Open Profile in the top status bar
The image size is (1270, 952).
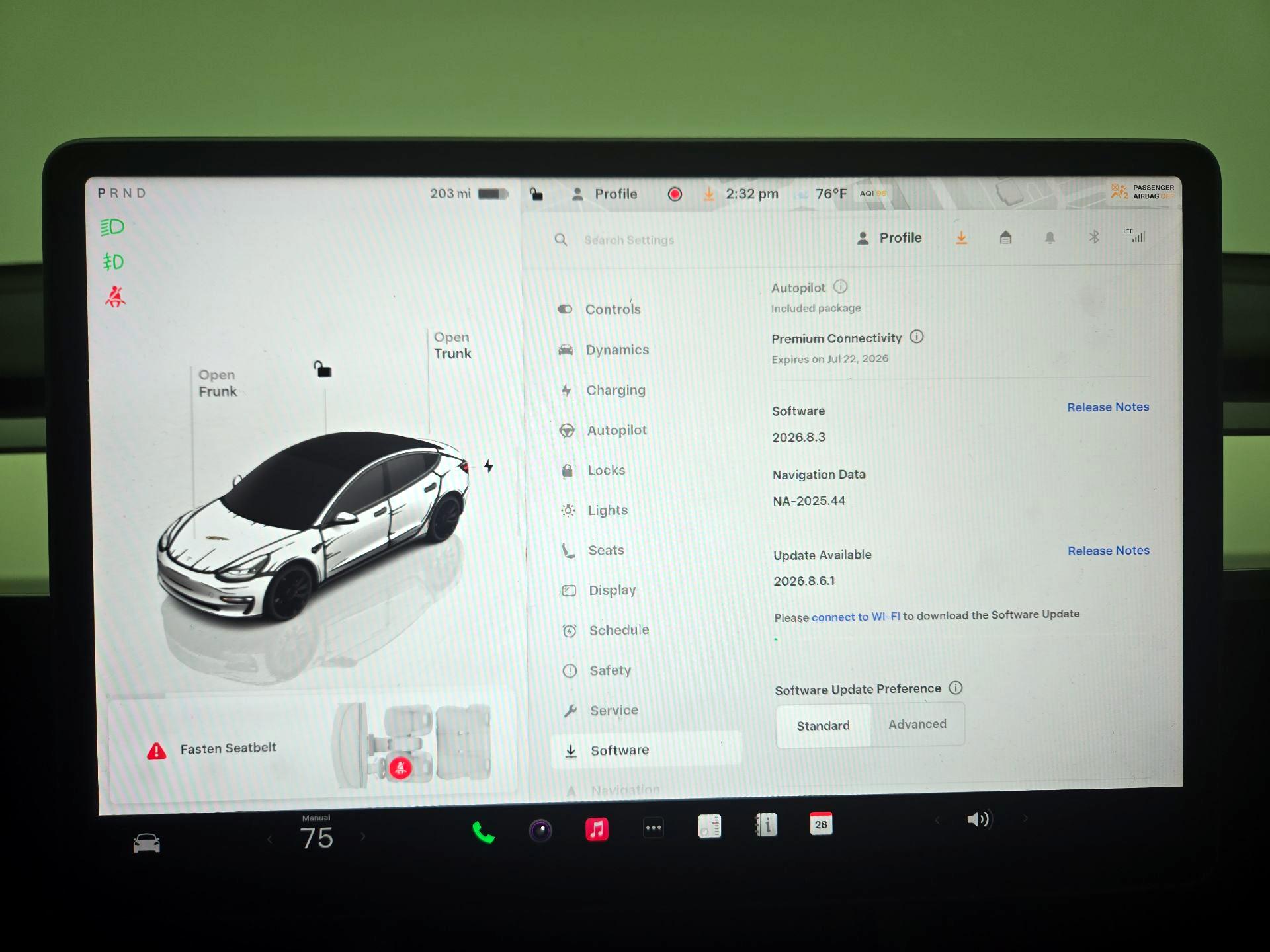pos(605,194)
